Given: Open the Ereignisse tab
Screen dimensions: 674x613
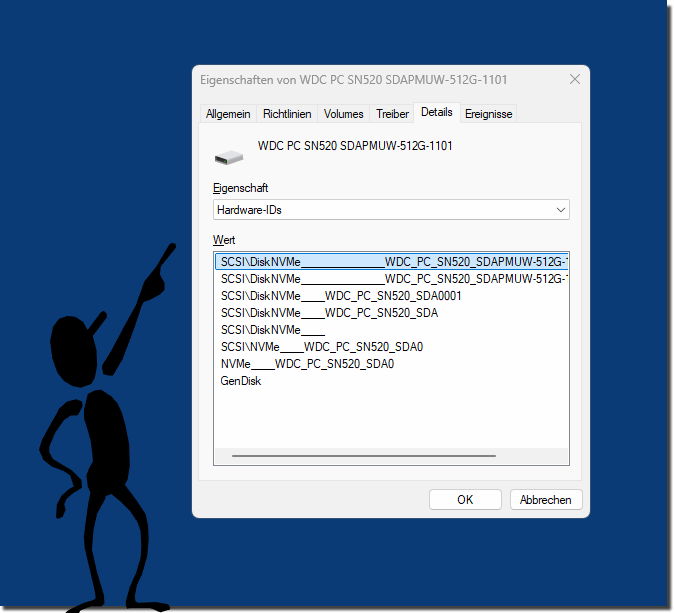Looking at the screenshot, I should click(x=489, y=114).
